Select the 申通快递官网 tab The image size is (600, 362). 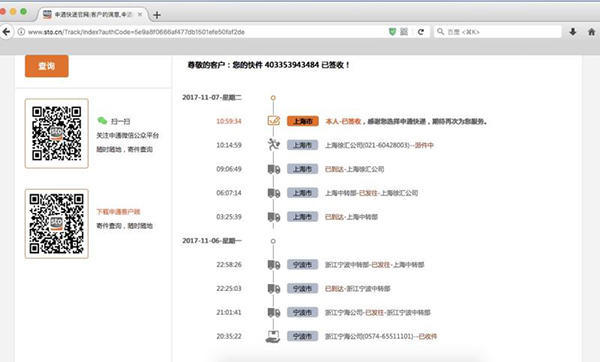point(93,15)
